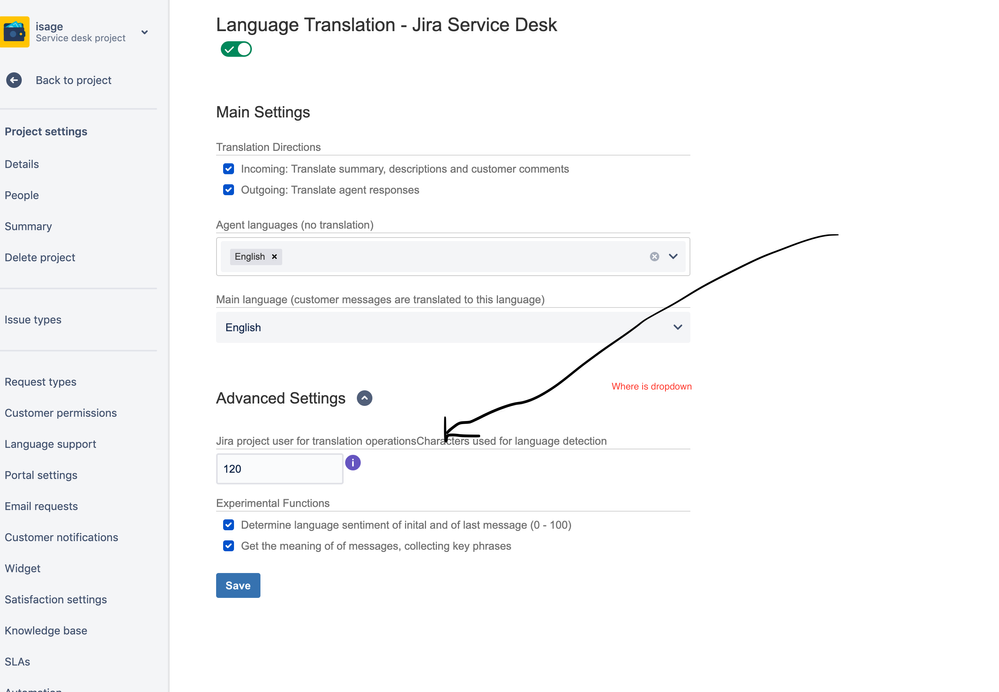Go to Language support
This screenshot has height=692, width=999.
click(x=50, y=444)
